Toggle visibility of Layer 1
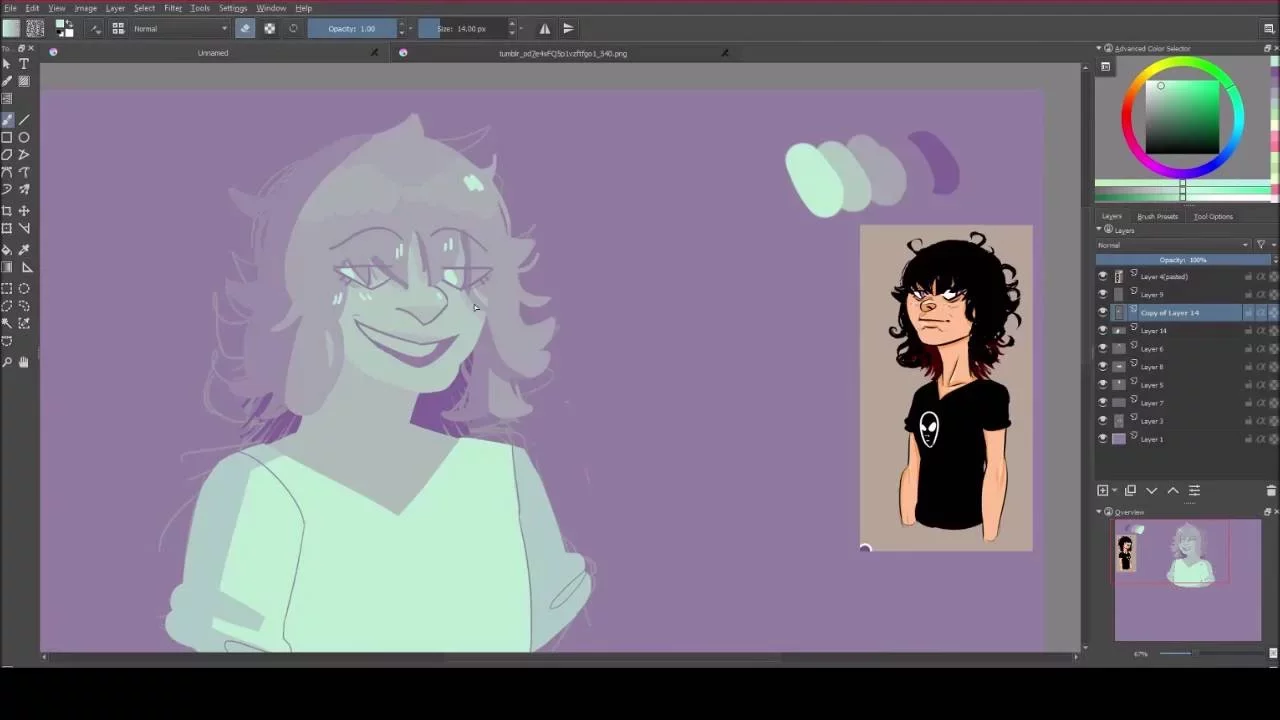The height and width of the screenshot is (720, 1280). pos(1103,439)
